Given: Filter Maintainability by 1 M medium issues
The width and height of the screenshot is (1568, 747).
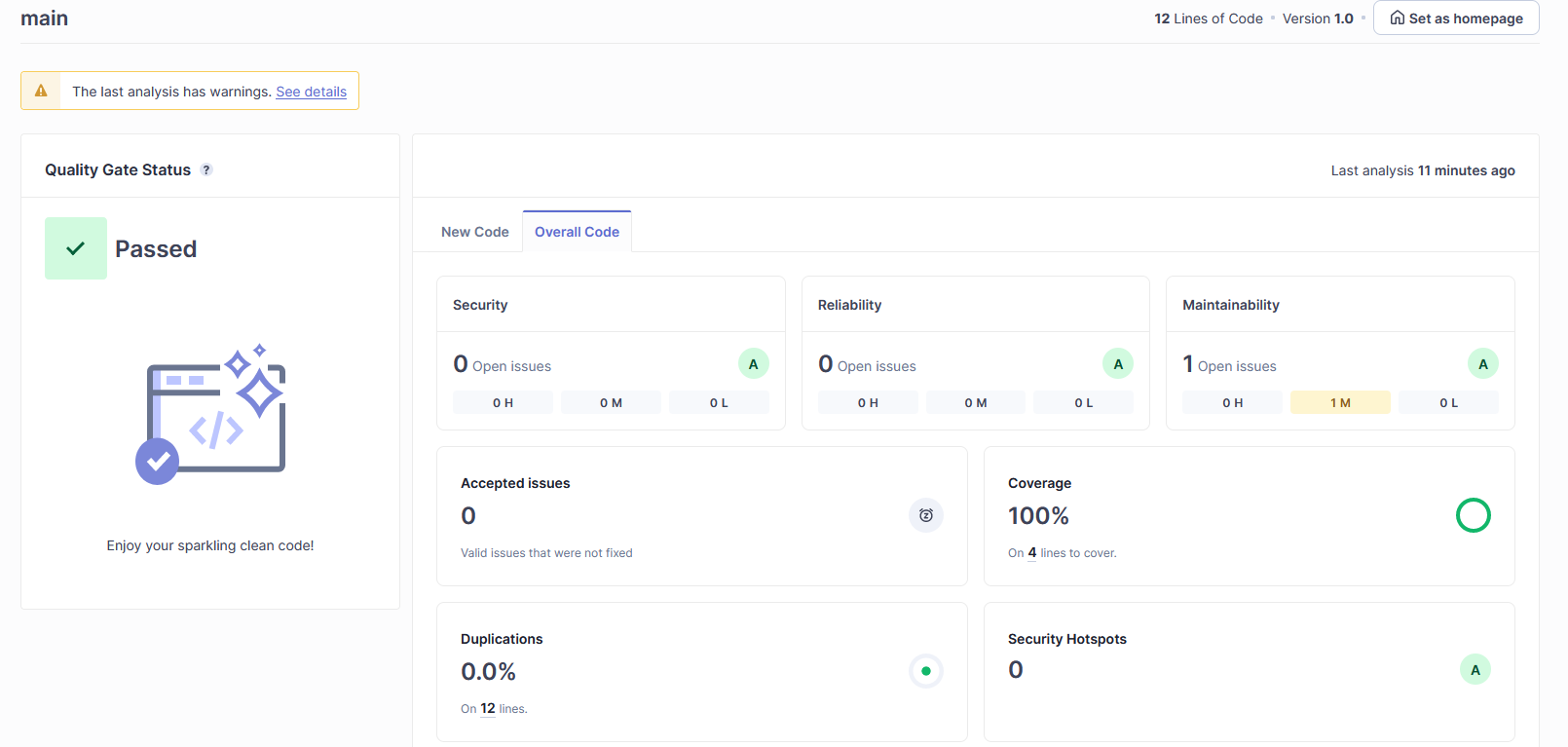Looking at the screenshot, I should (1340, 403).
